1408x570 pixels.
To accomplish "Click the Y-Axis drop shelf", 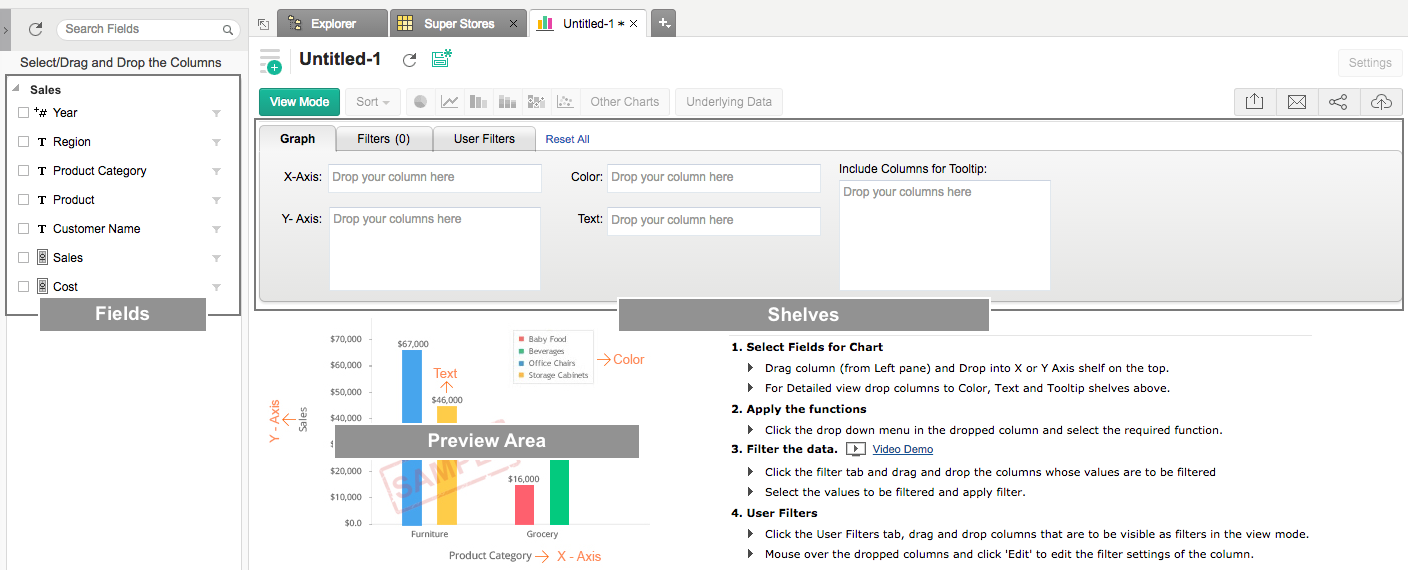I will 435,249.
